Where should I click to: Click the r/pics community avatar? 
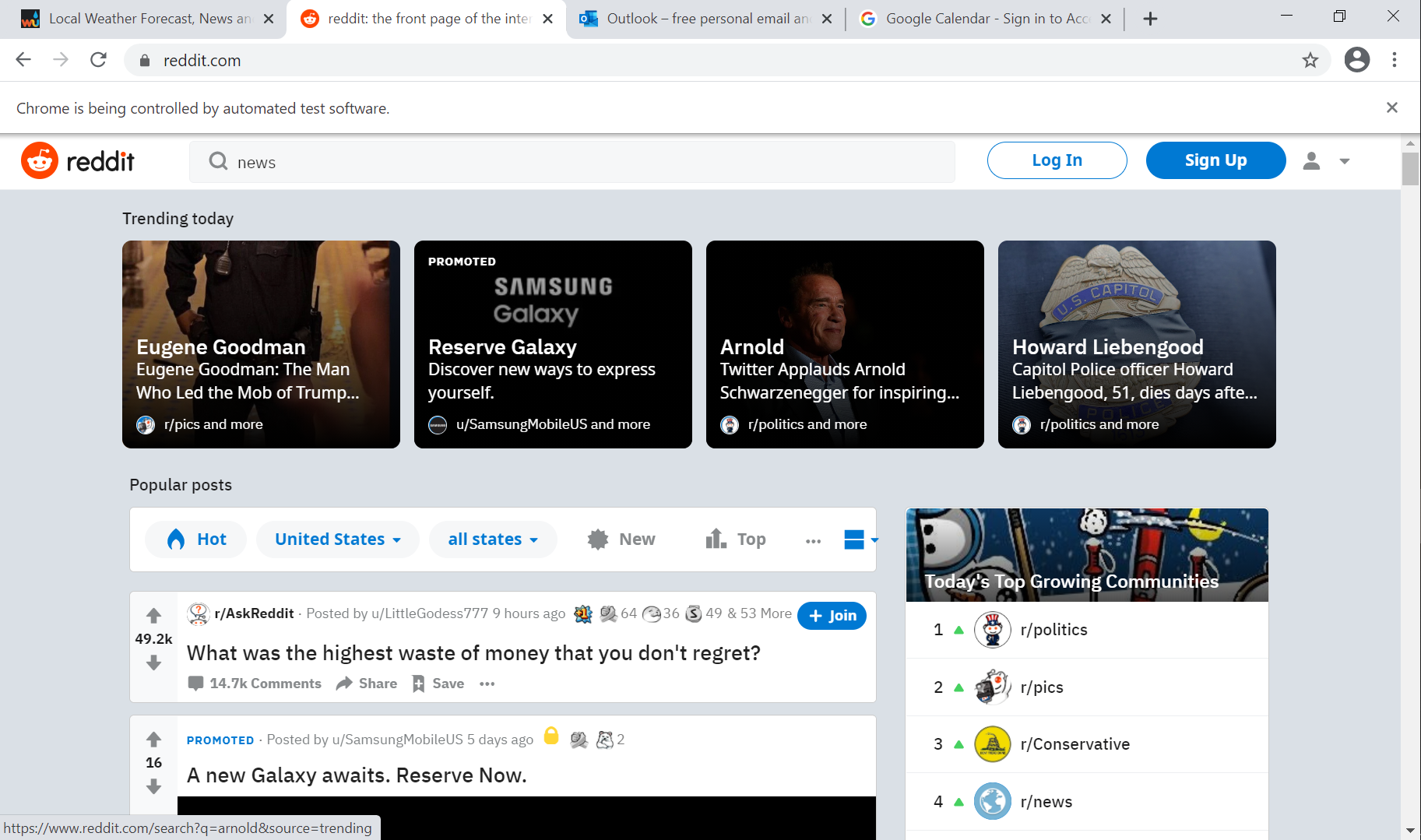993,687
